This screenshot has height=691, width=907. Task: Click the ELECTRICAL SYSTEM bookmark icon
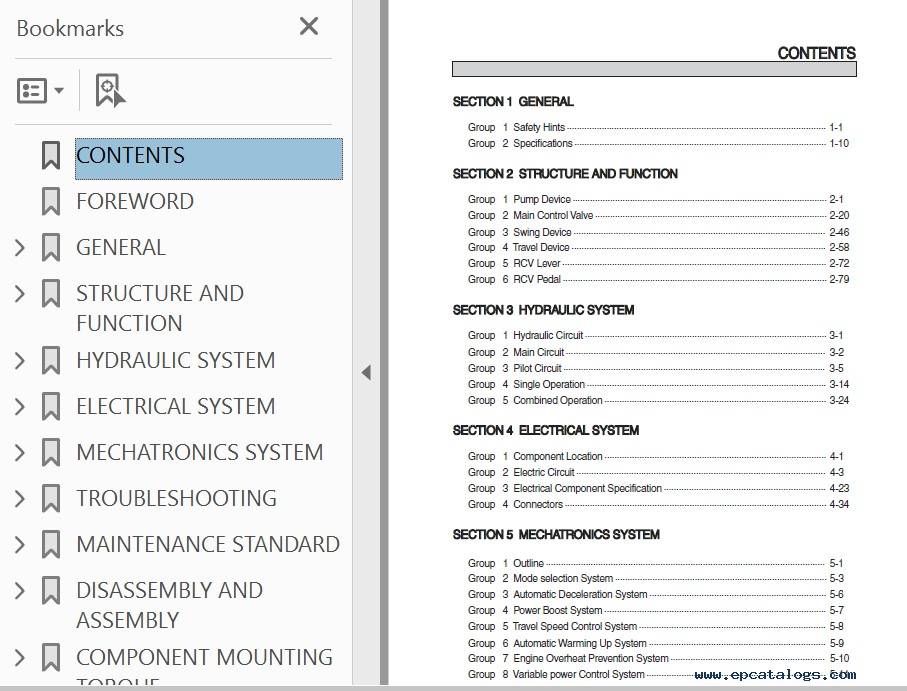(x=51, y=406)
